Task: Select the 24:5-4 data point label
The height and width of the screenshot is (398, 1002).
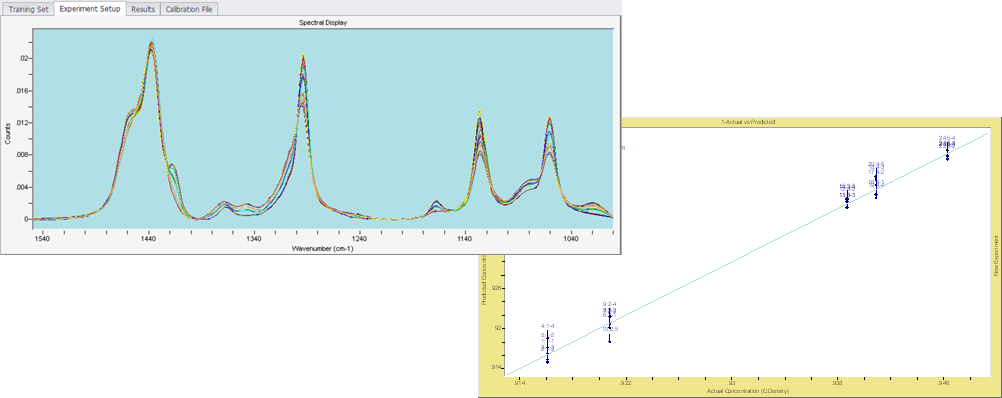Action: coord(946,138)
